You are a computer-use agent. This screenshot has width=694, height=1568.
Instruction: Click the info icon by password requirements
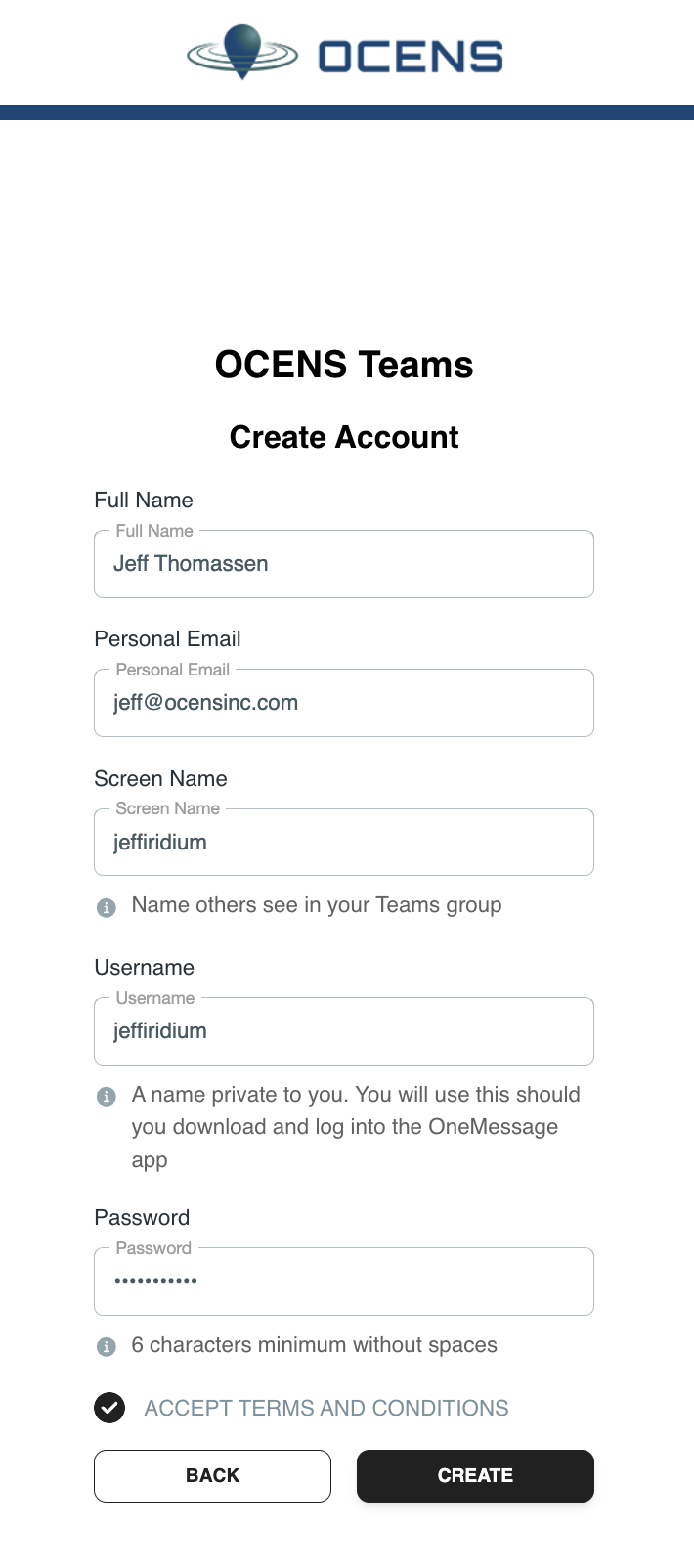(107, 1347)
